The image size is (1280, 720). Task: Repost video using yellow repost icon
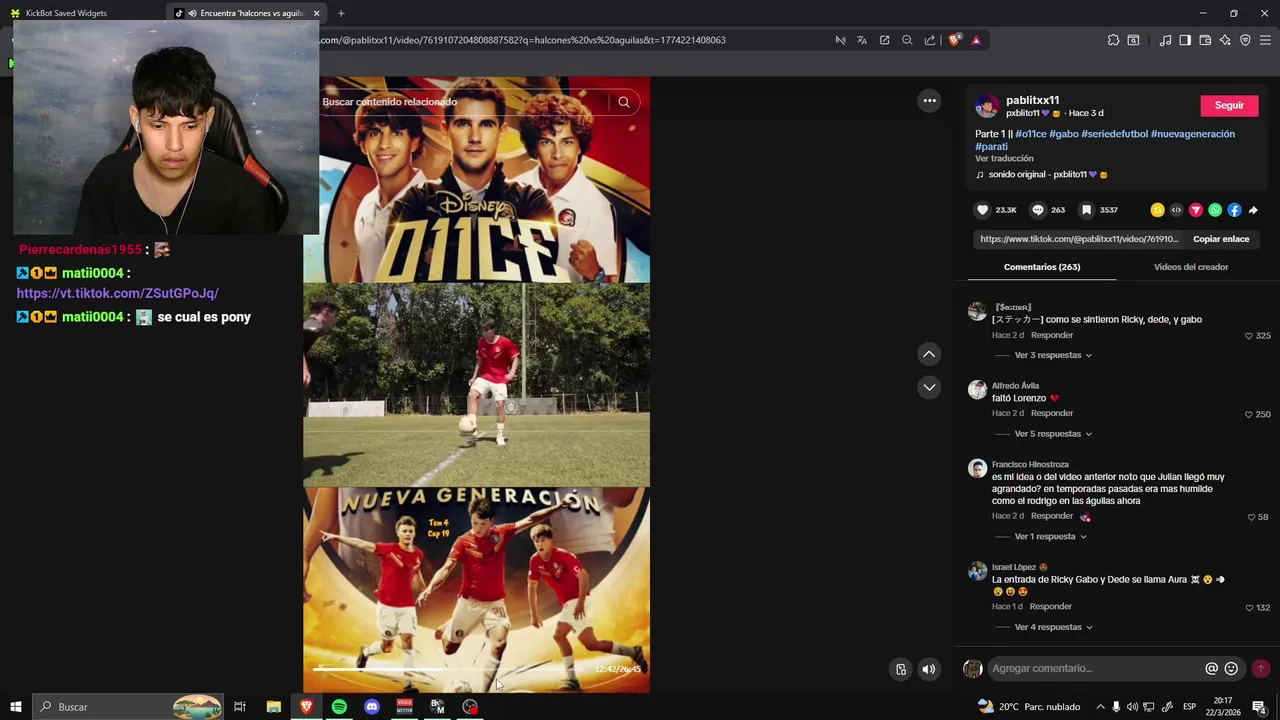tap(1157, 210)
